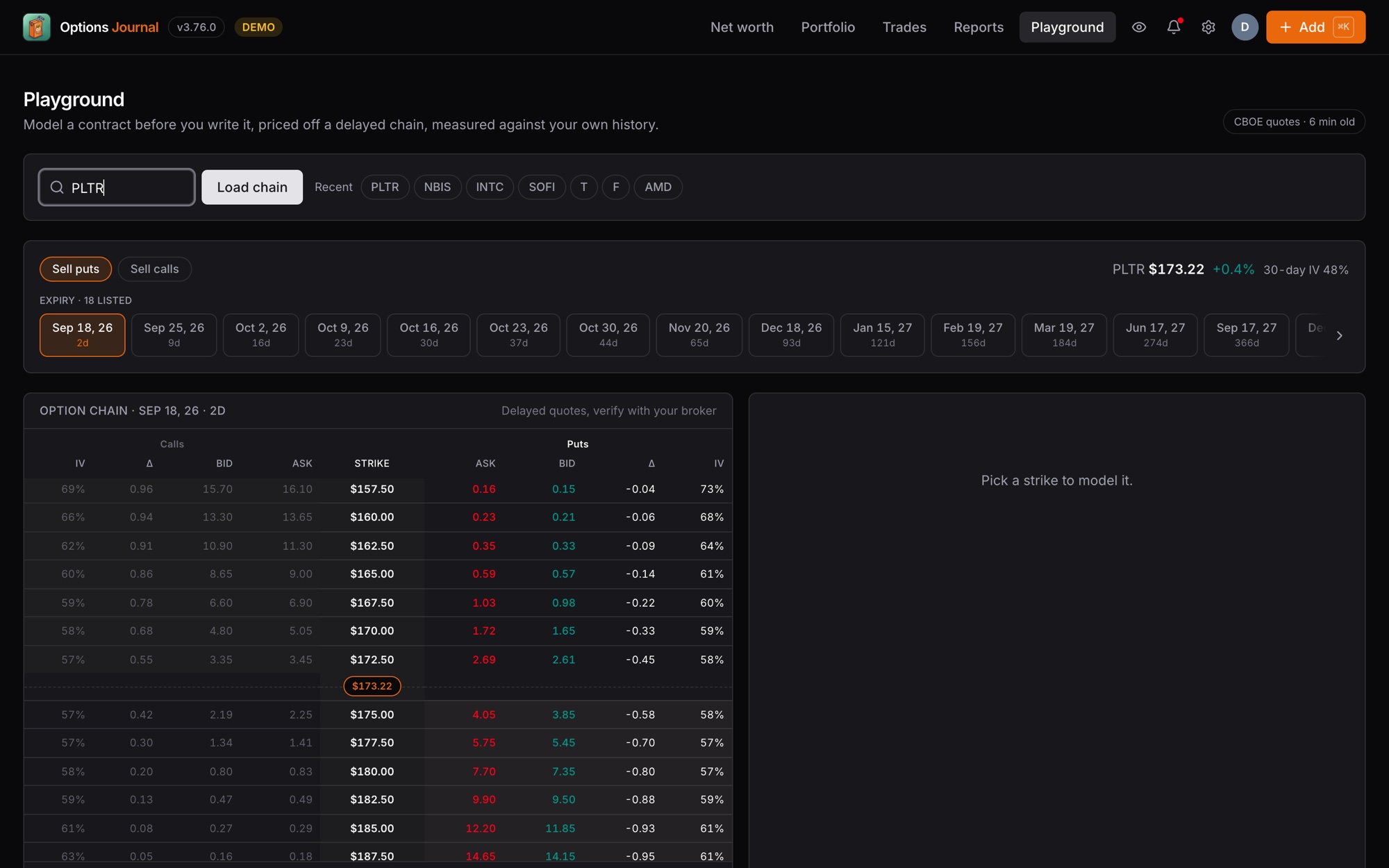This screenshot has width=1389, height=868.
Task: Click put bid 2.61 at $172.50
Action: (x=564, y=660)
